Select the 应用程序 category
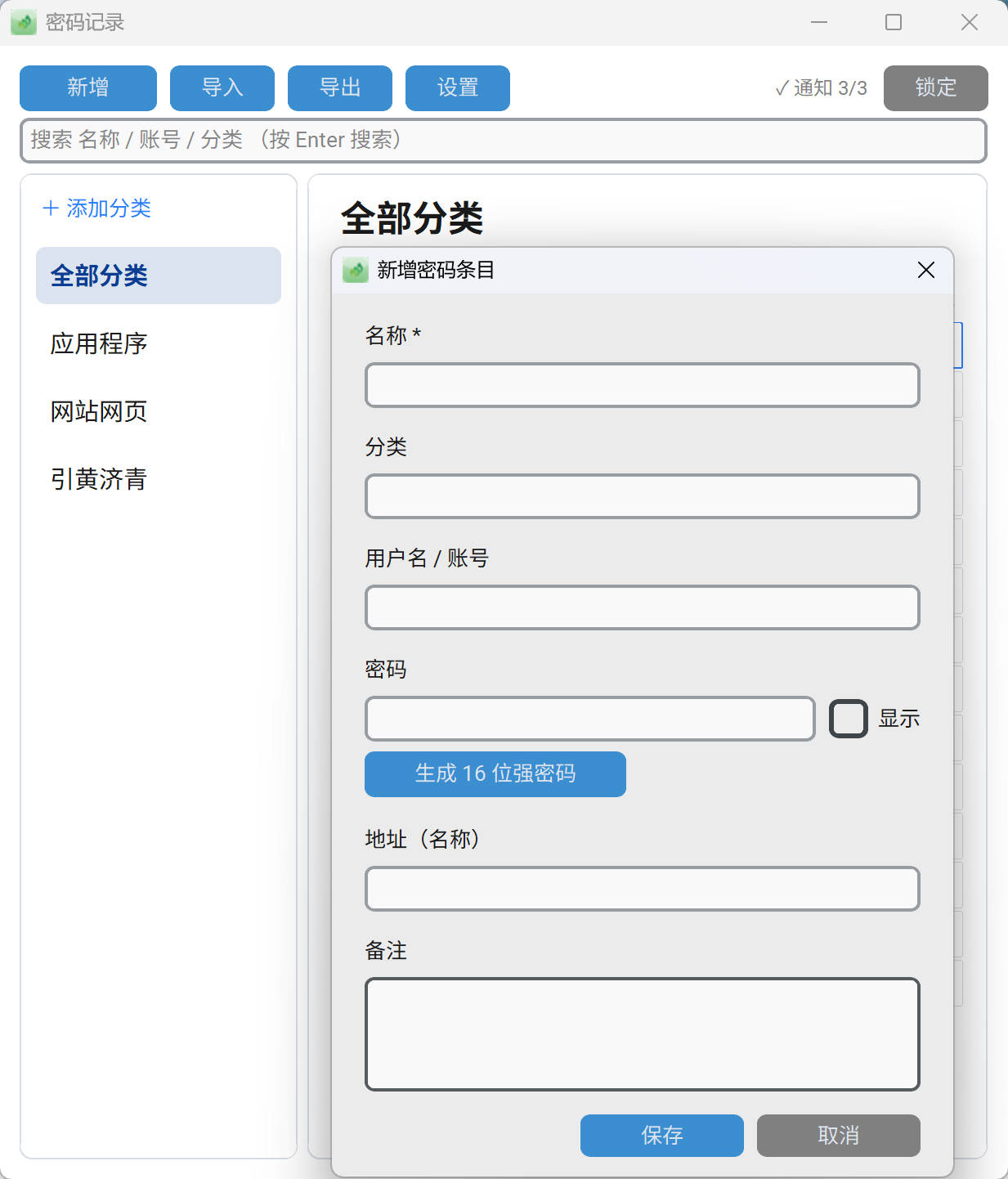The image size is (1008, 1179). coord(159,343)
